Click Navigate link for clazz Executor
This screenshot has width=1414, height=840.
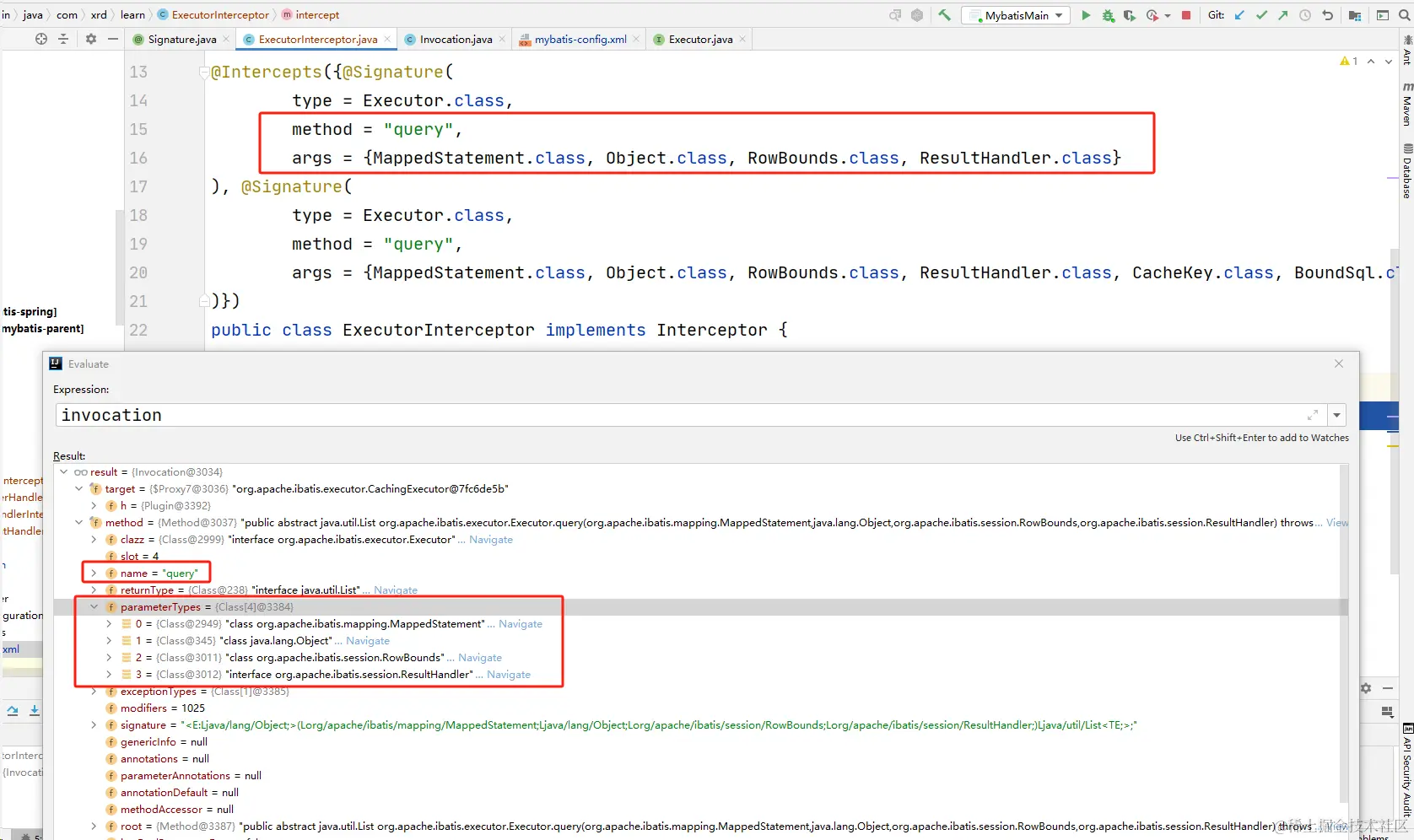(x=491, y=540)
